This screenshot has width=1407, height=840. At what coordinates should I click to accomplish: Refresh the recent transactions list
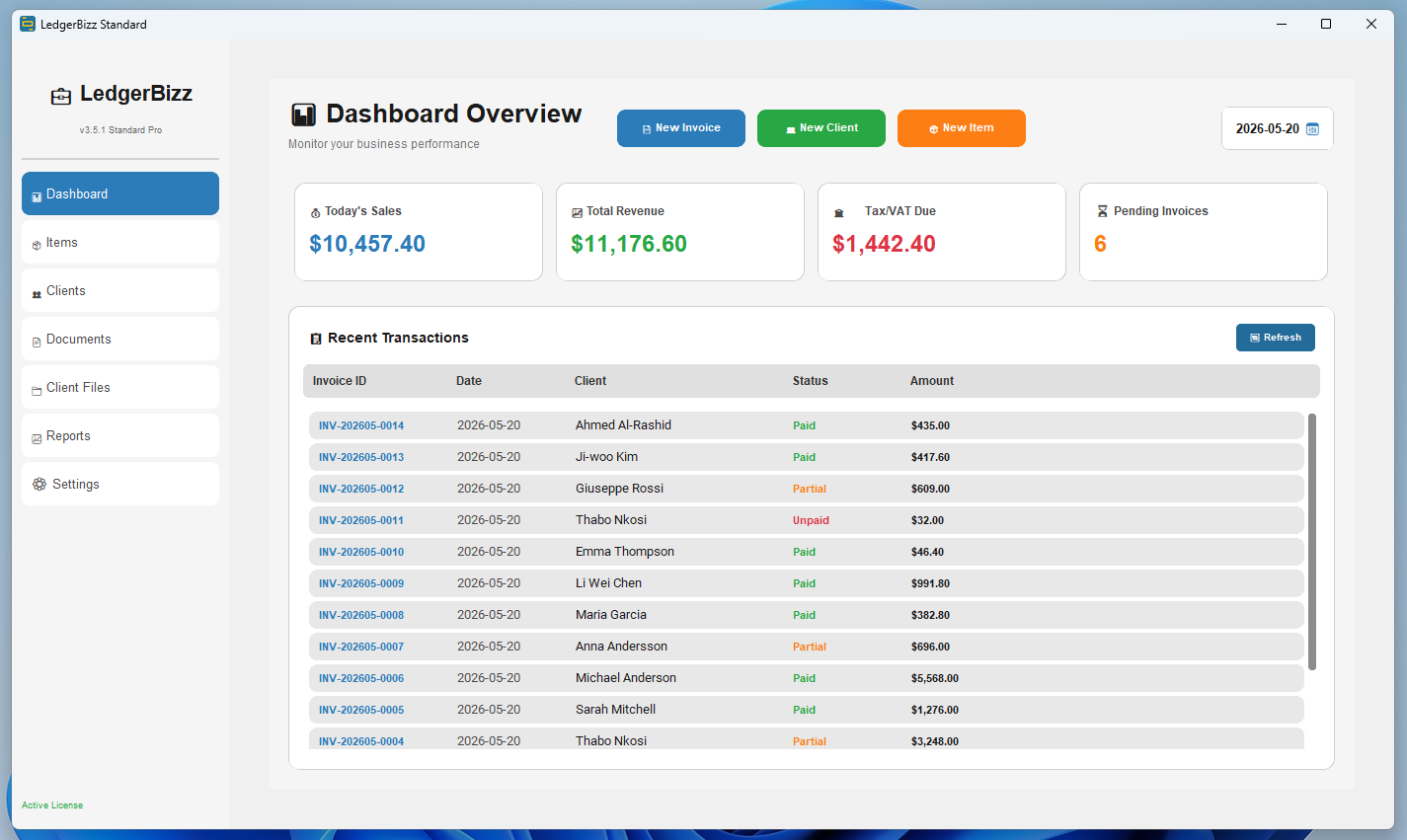(x=1276, y=338)
